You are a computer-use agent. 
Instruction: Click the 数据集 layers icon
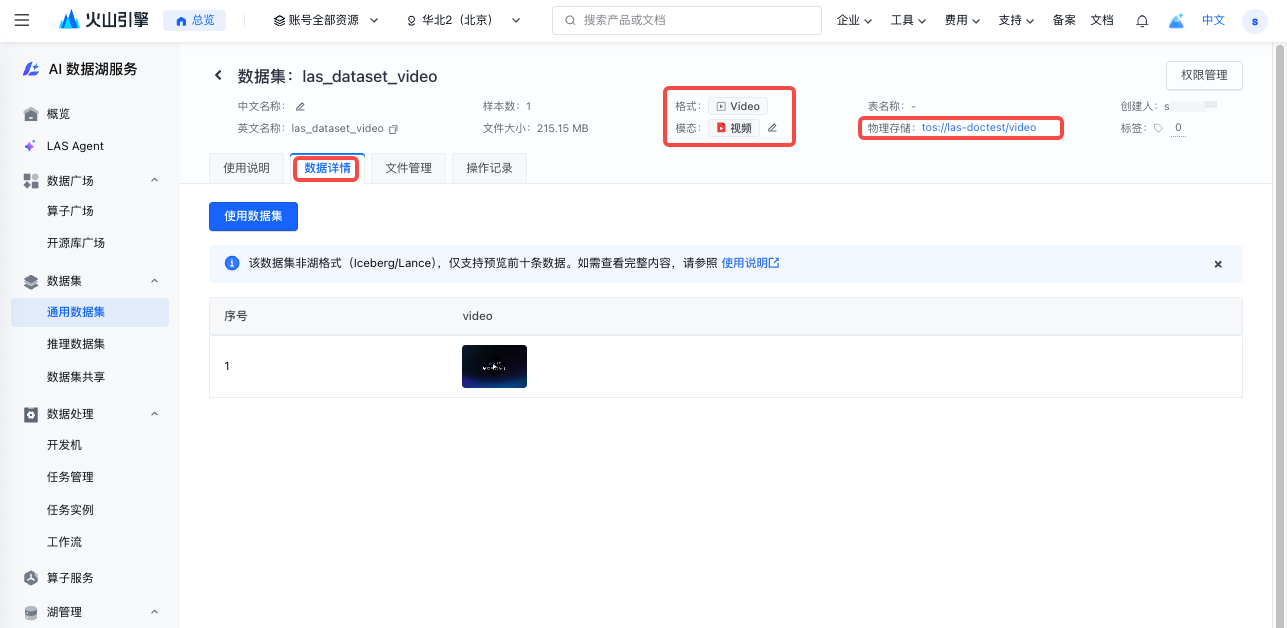coord(31,281)
